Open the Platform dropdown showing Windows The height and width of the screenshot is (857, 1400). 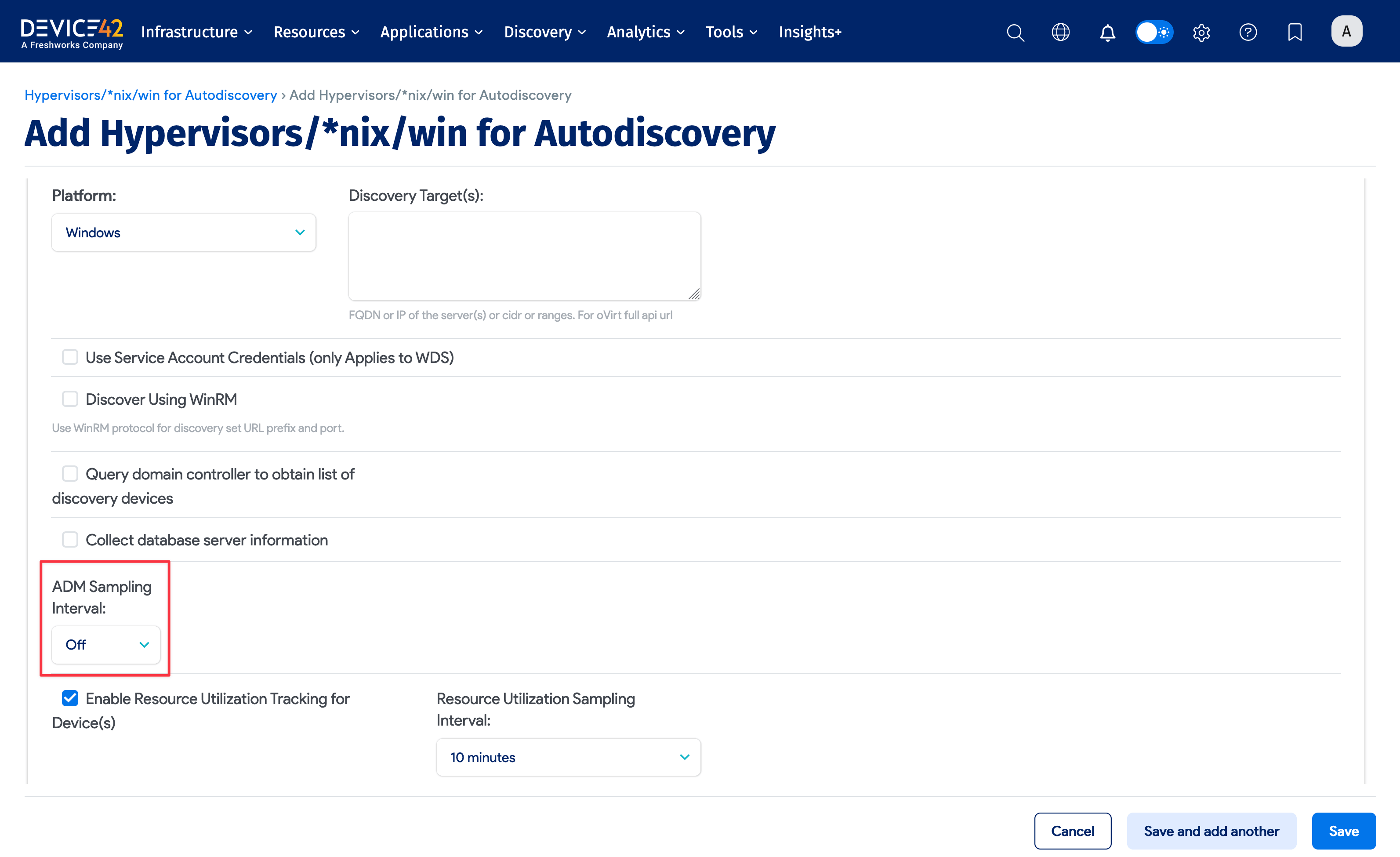click(x=184, y=232)
